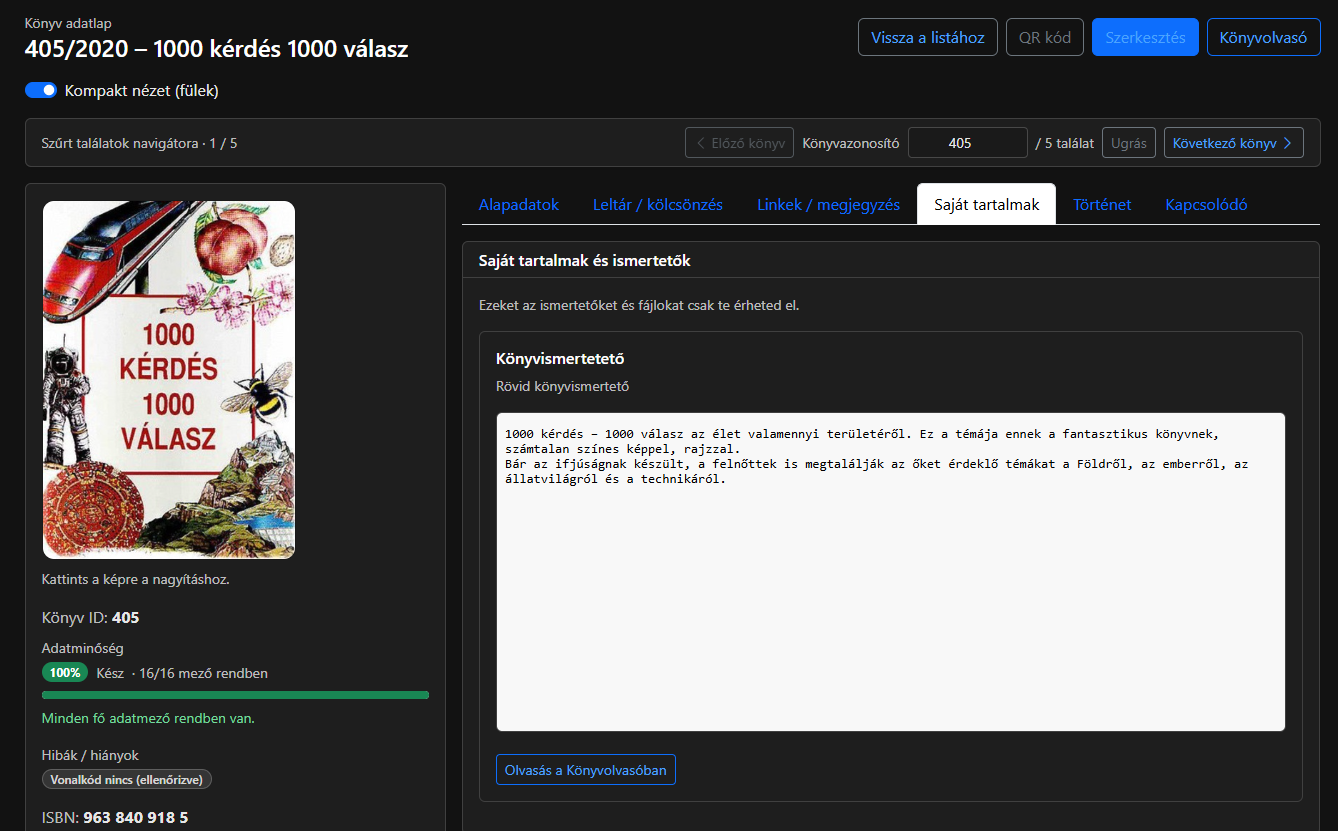Click the Minden fő adatmező rendben van message
The height and width of the screenshot is (831, 1338).
pos(148,718)
